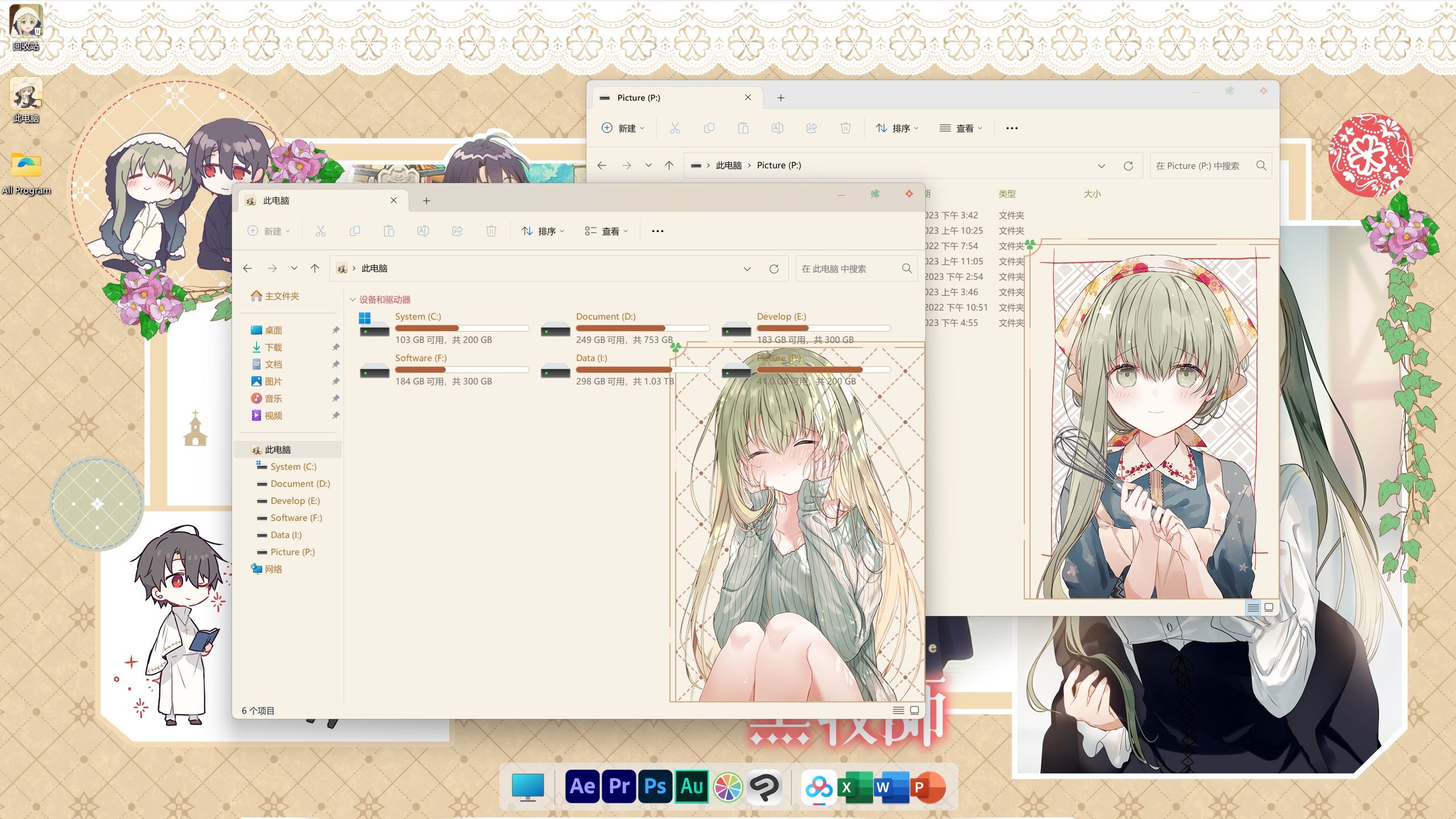
Task: Open Excel from the dock
Action: click(x=854, y=788)
